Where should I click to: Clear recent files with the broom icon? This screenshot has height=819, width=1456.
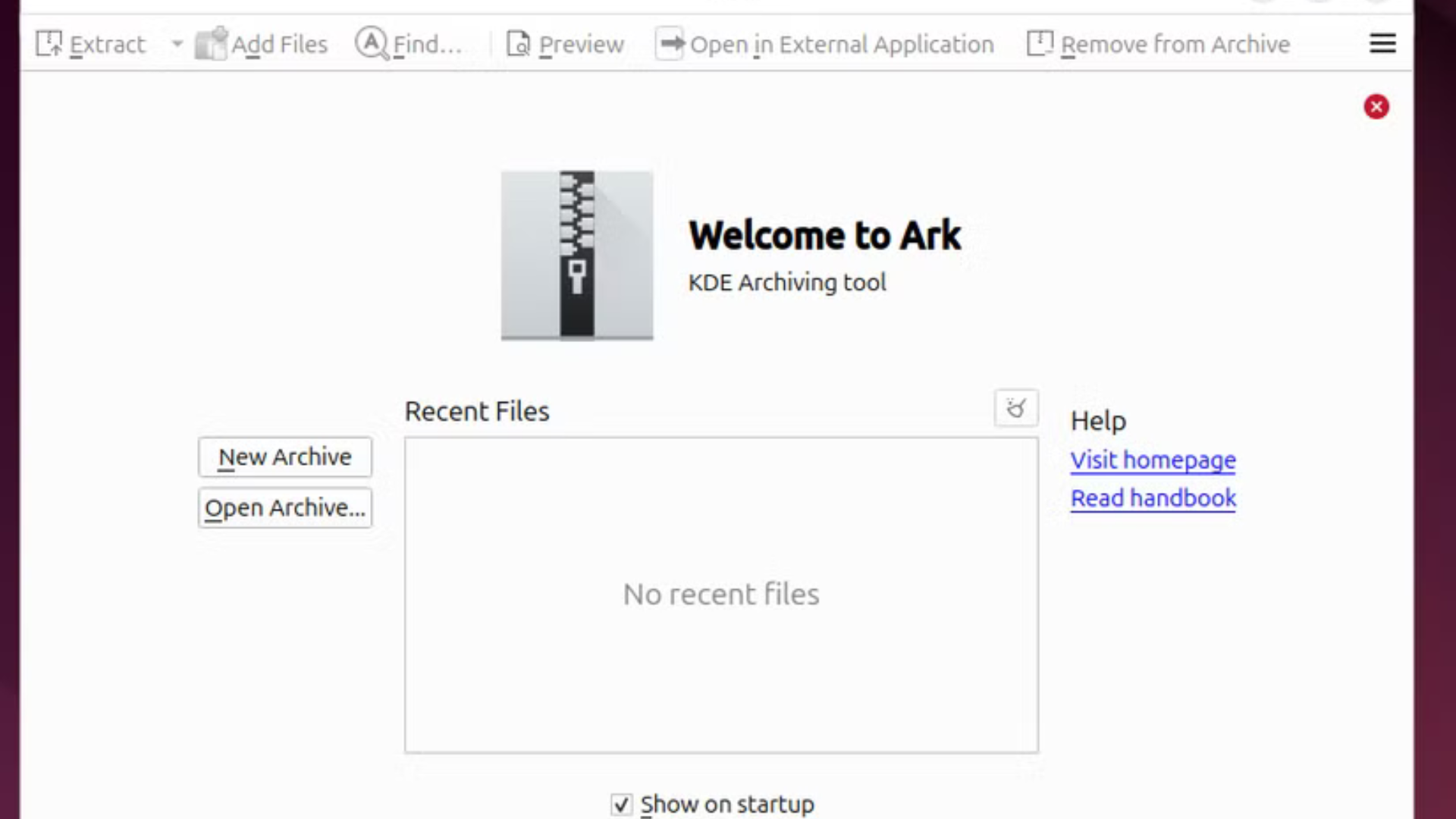click(x=1016, y=408)
